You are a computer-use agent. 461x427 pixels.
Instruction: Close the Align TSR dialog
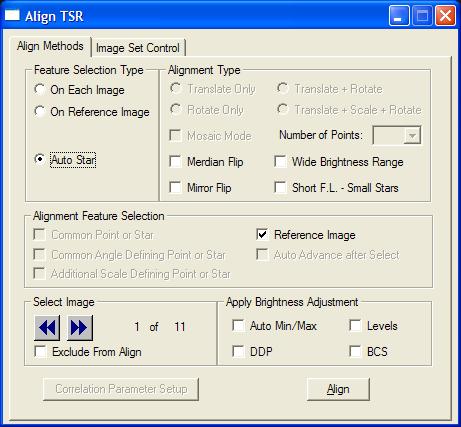pyautogui.click(x=446, y=16)
